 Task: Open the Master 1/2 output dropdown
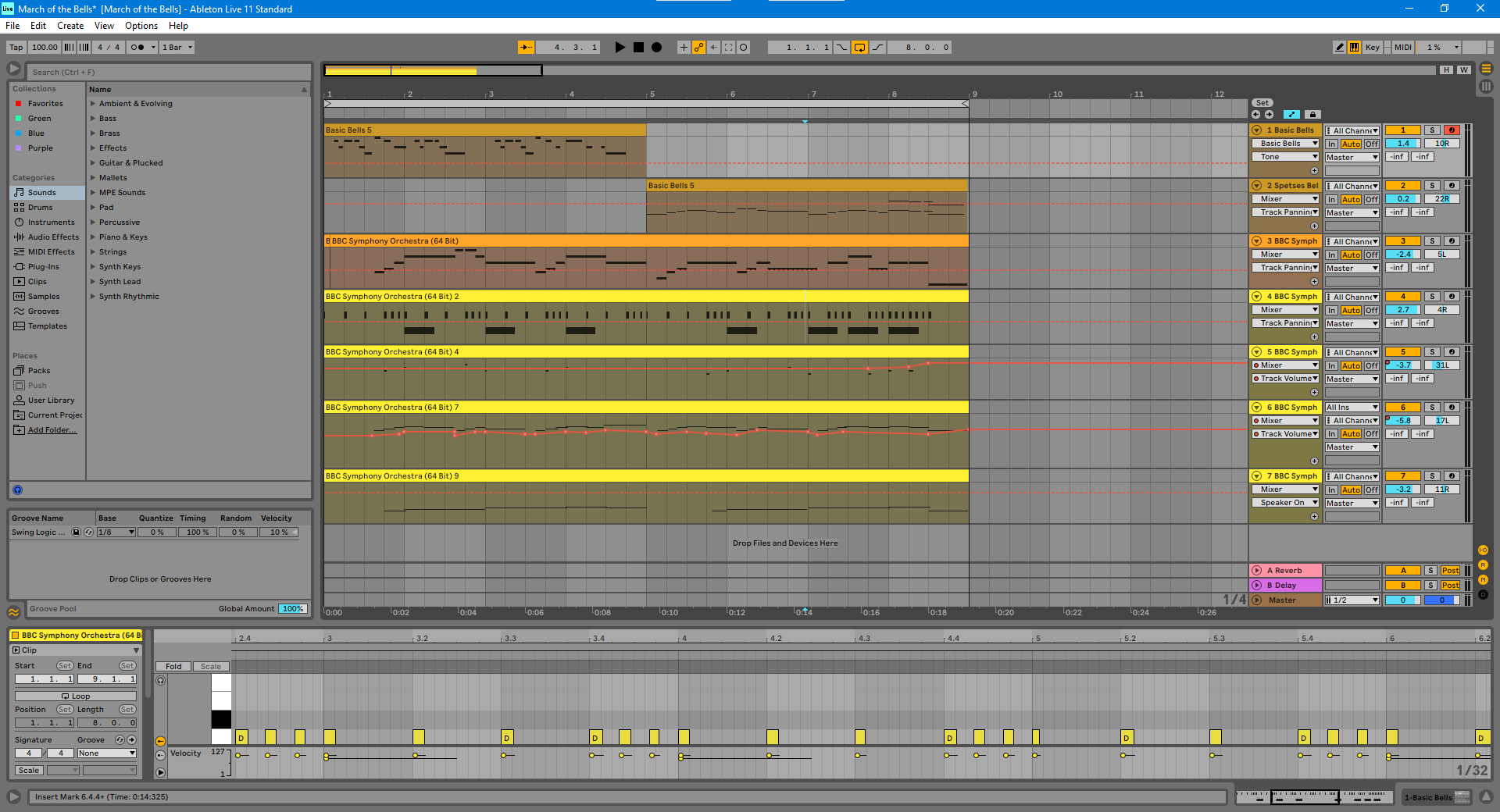1352,600
